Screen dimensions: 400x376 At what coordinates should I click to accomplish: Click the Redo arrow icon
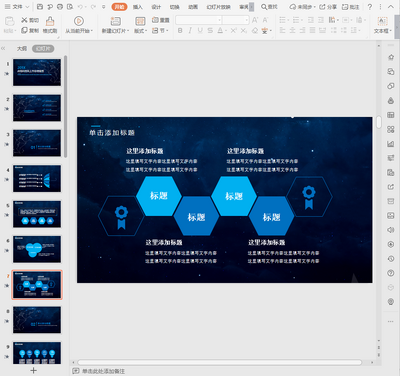click(x=93, y=7)
